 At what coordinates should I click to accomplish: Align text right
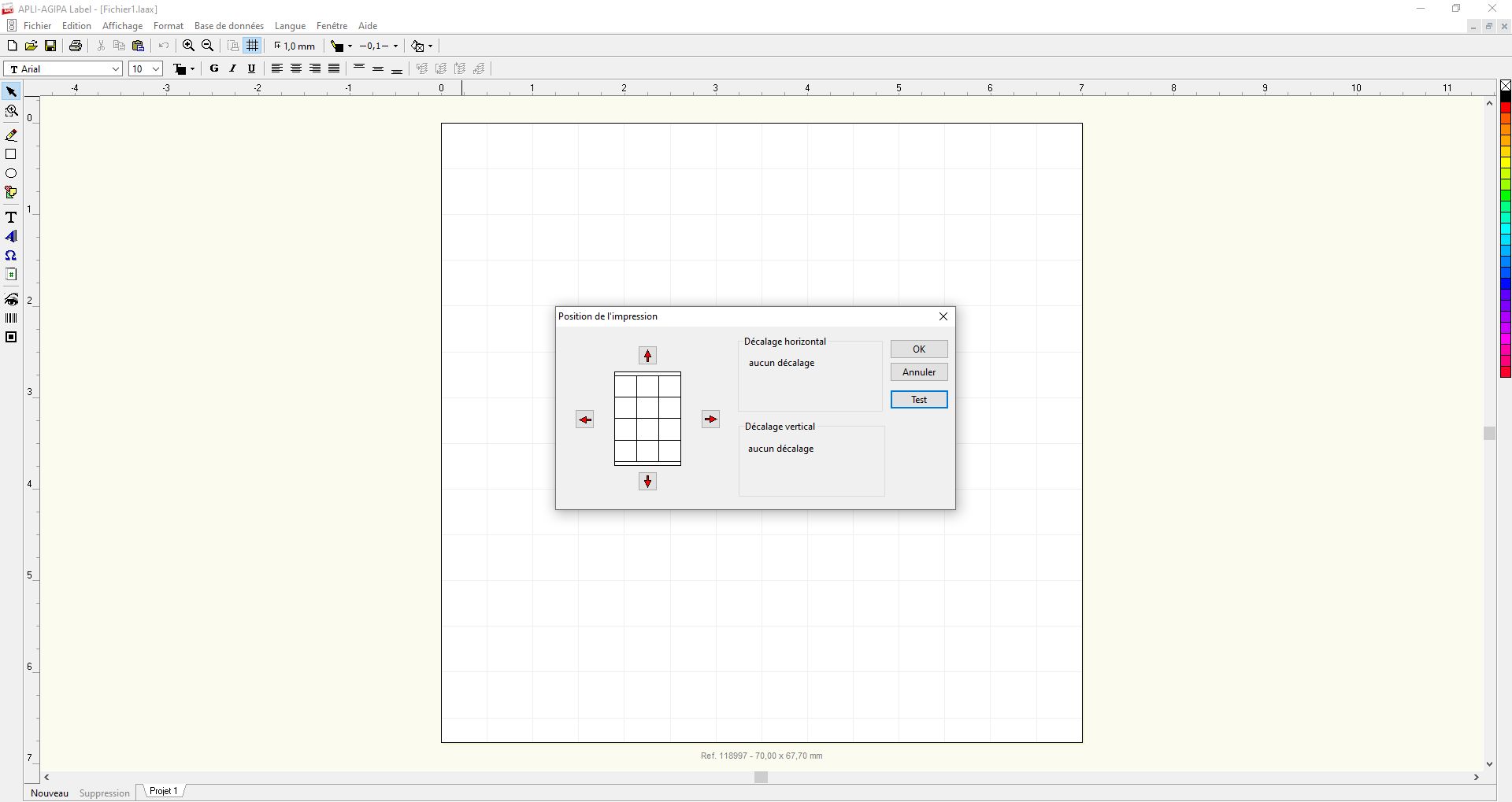[x=315, y=68]
